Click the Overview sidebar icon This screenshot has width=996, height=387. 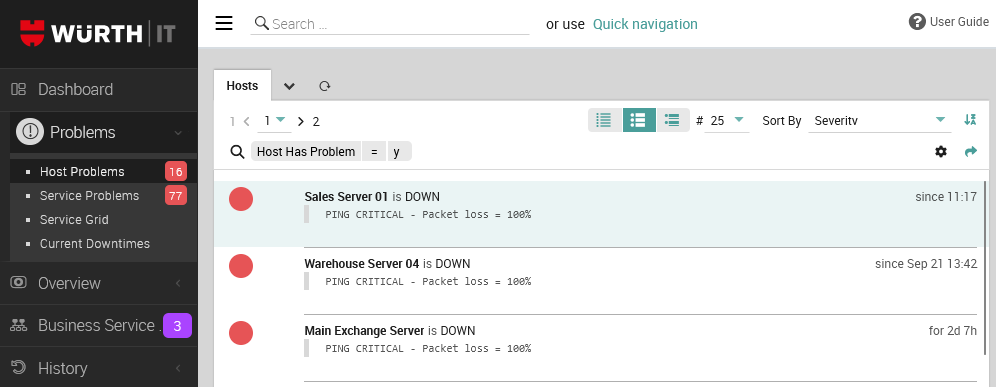(x=18, y=283)
